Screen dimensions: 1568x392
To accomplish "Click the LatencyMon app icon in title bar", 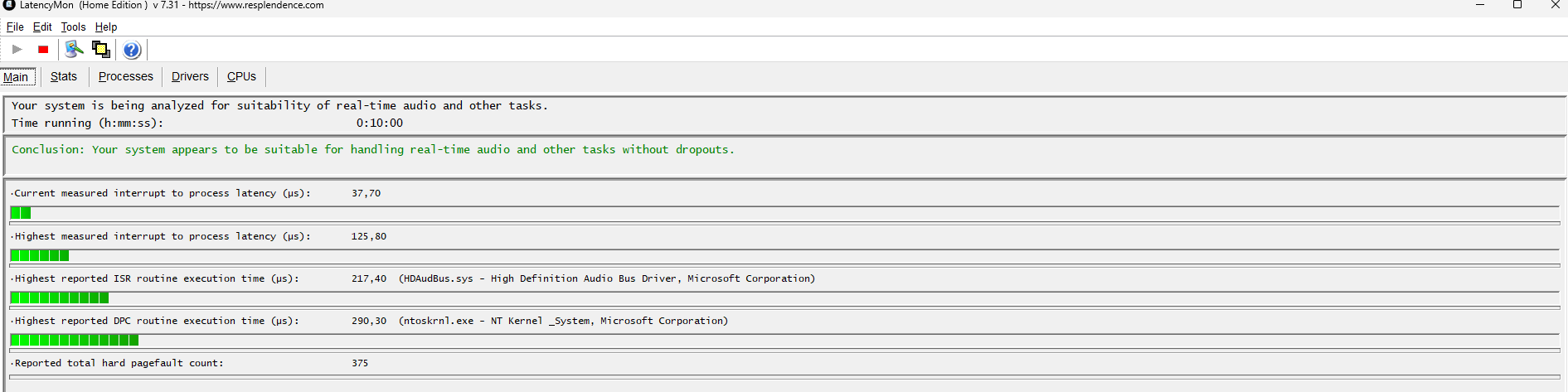I will [9, 5].
